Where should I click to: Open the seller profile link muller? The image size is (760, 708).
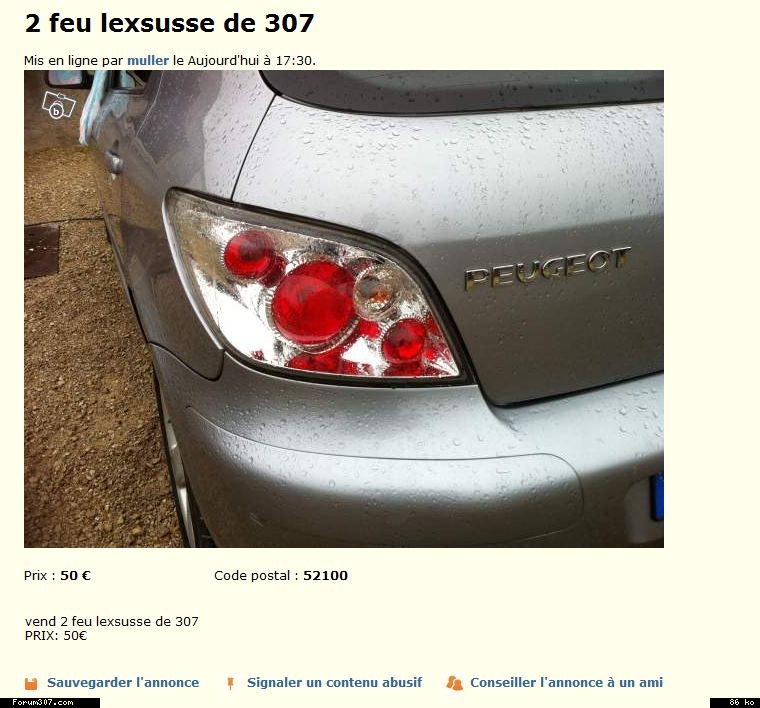click(x=148, y=61)
